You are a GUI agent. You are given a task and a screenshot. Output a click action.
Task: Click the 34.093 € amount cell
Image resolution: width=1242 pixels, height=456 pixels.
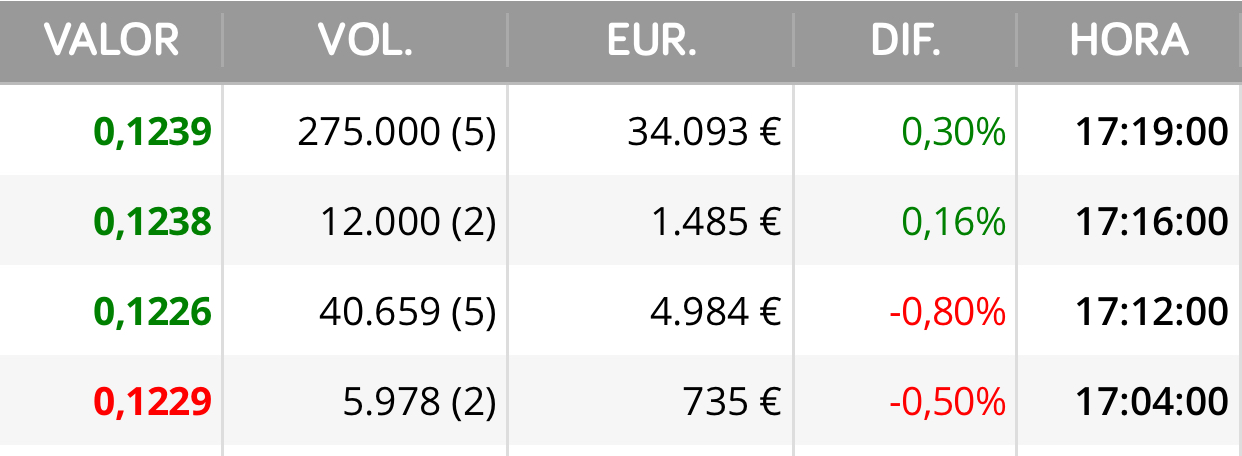[704, 132]
